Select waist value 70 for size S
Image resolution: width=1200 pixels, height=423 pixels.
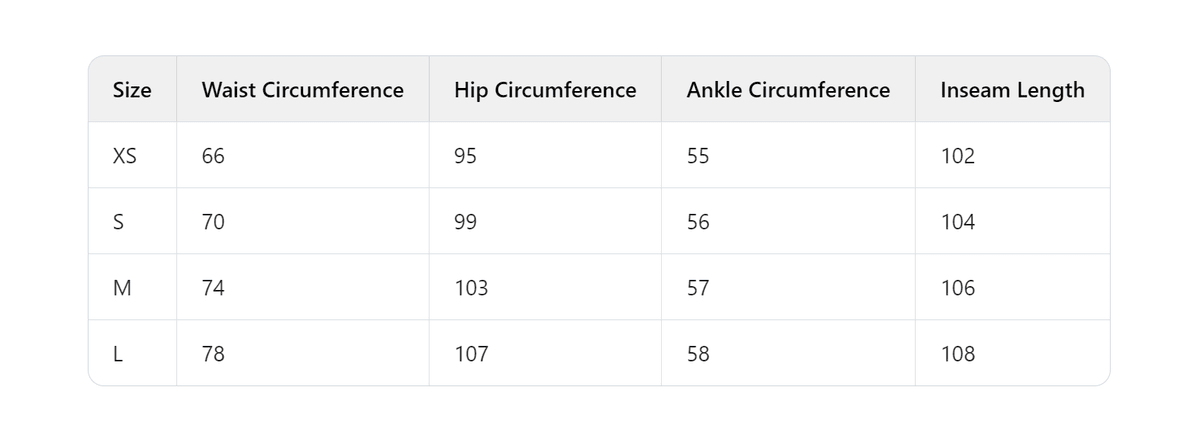213,222
